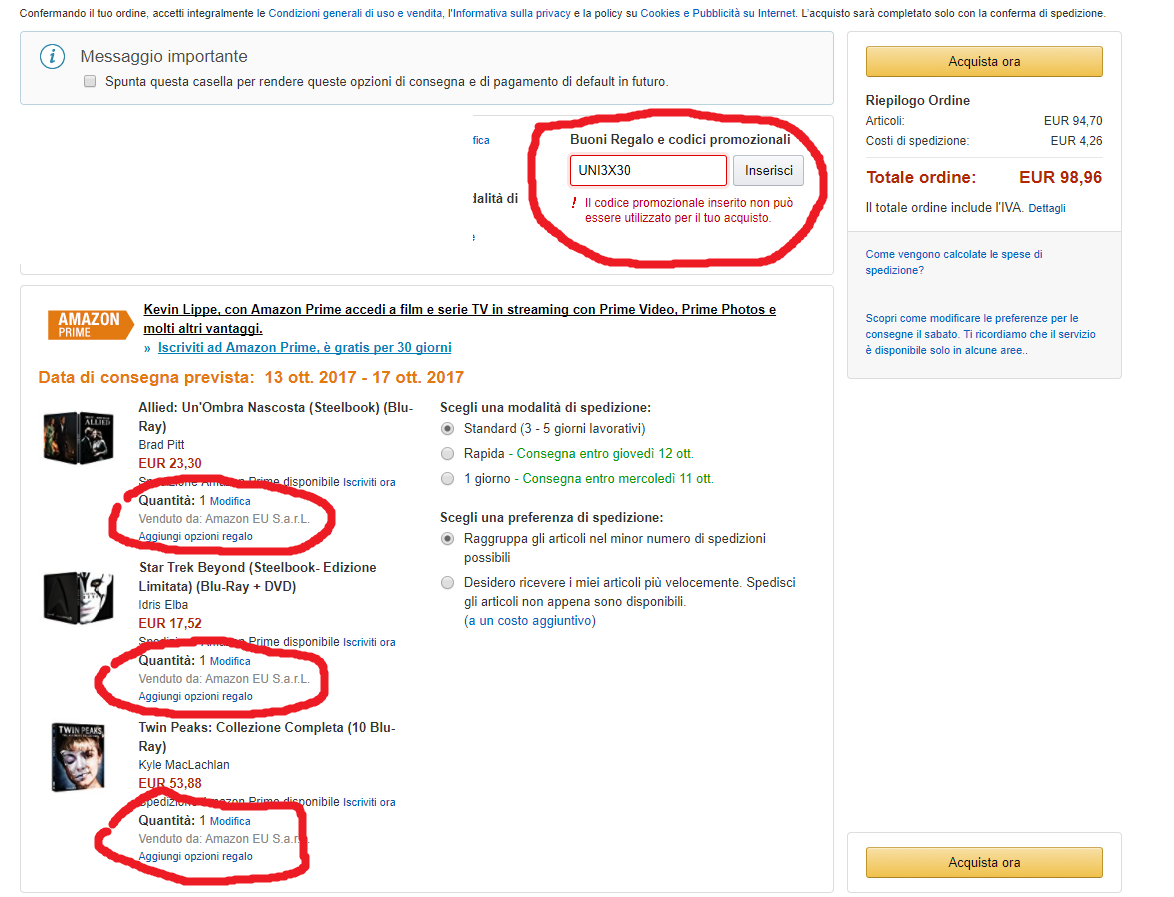
Task: Click Aggiungi opzioni regalo for Star Trek
Action: [196, 696]
